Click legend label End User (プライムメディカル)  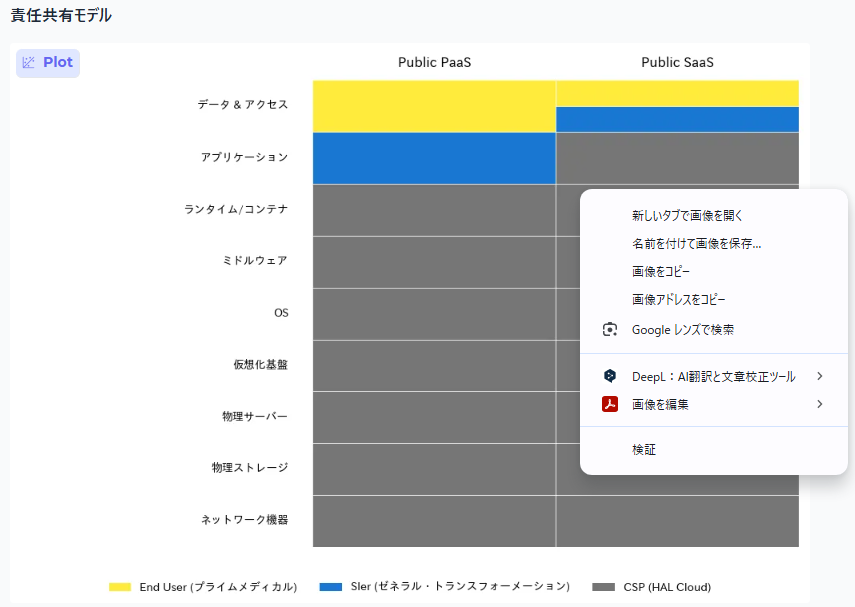pos(218,587)
